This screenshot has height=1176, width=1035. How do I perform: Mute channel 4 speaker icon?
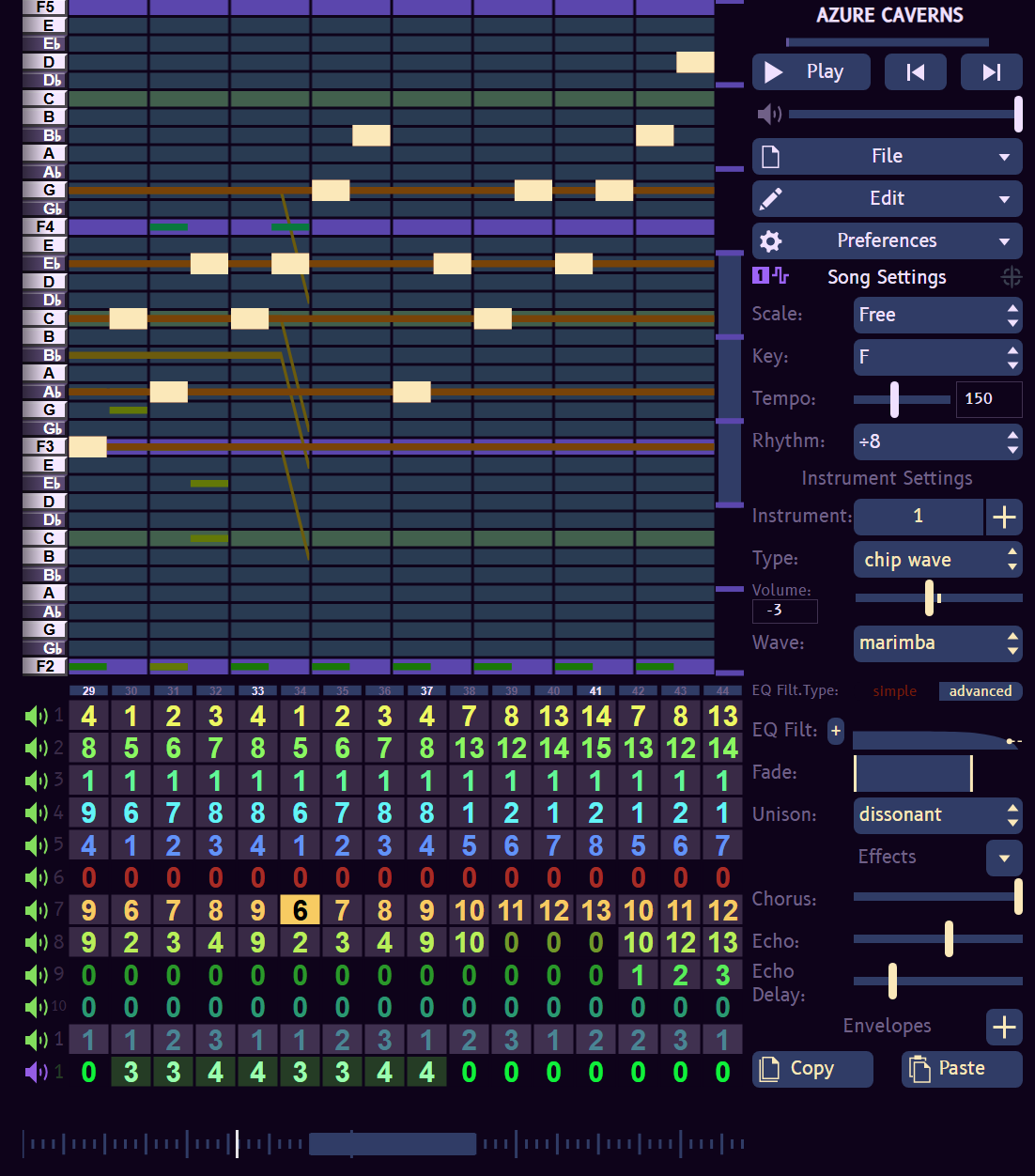click(x=36, y=813)
